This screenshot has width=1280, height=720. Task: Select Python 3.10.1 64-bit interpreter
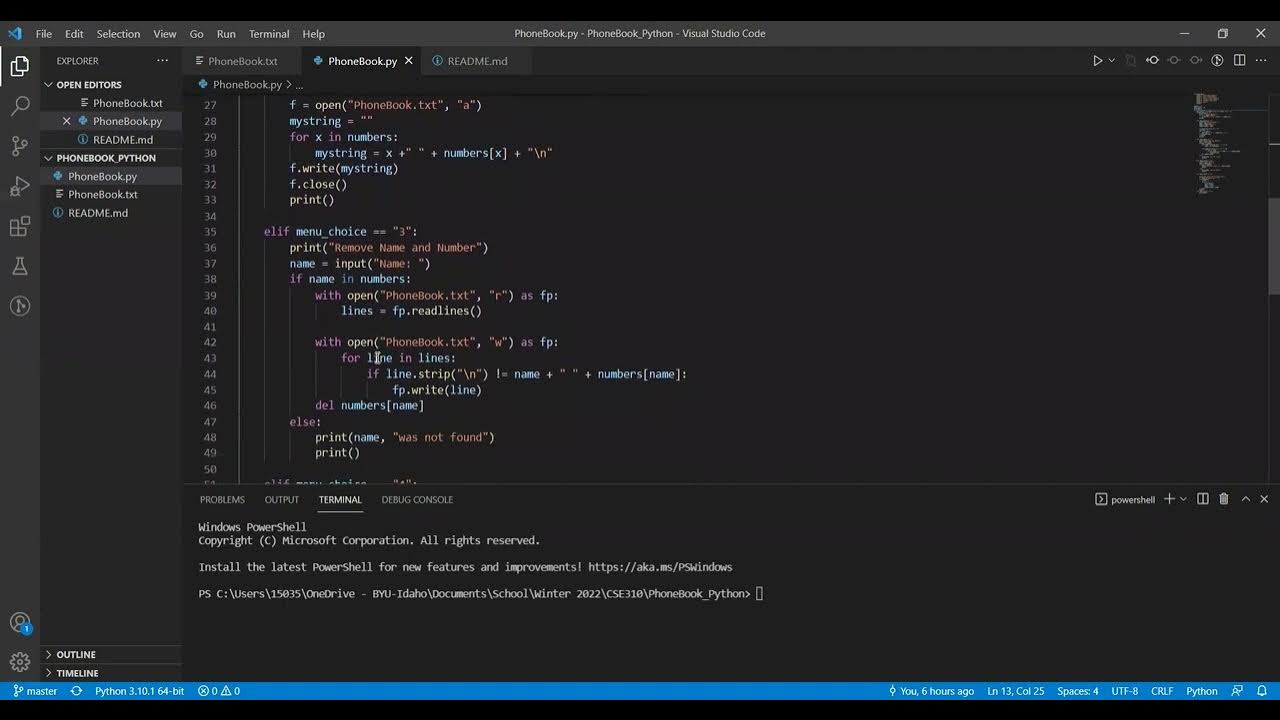[139, 691]
